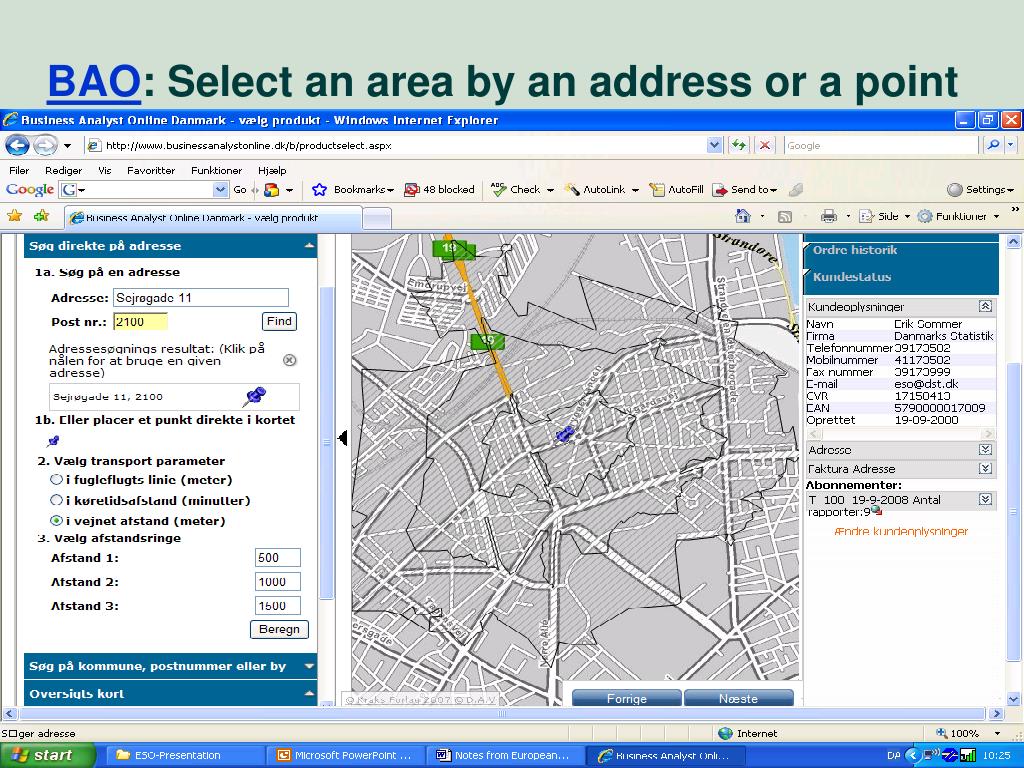Open the Hjælp menu
This screenshot has width=1024, height=768.
click(272, 170)
